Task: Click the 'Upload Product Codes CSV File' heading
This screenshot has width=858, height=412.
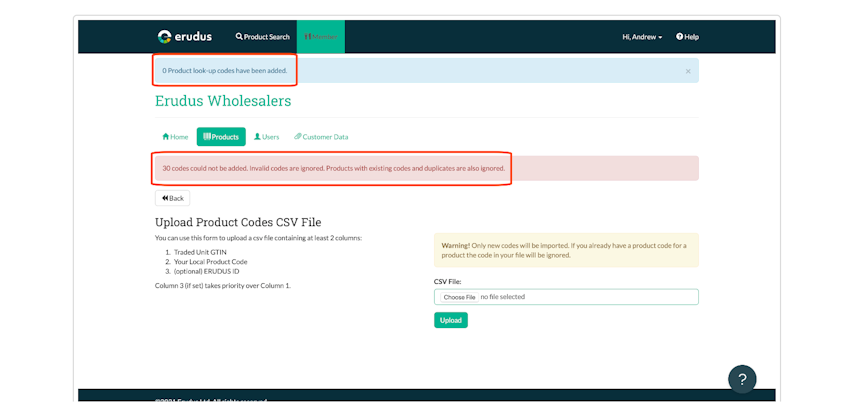Action: pyautogui.click(x=238, y=222)
